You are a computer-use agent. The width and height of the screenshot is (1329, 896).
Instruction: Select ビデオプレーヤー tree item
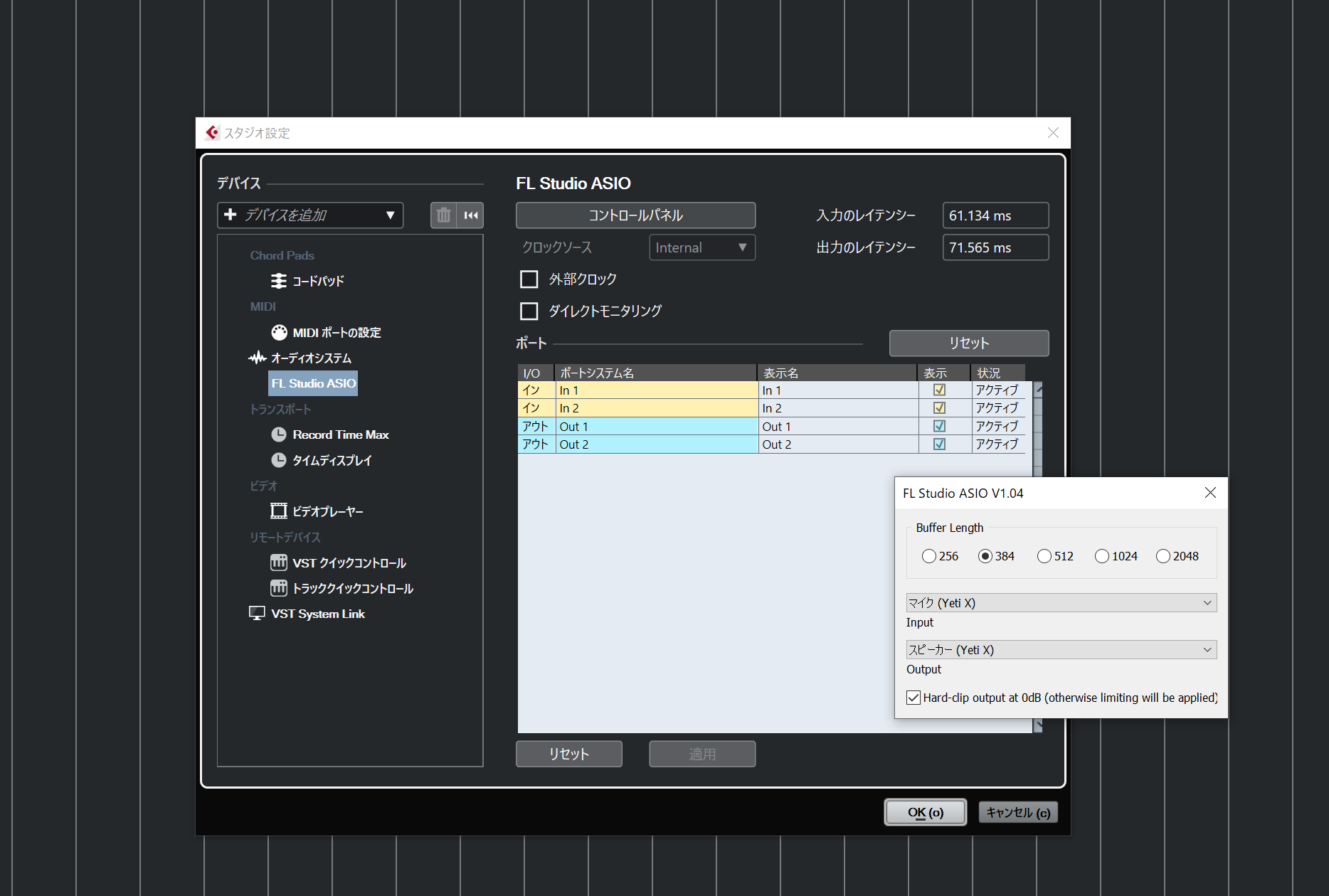tap(328, 511)
